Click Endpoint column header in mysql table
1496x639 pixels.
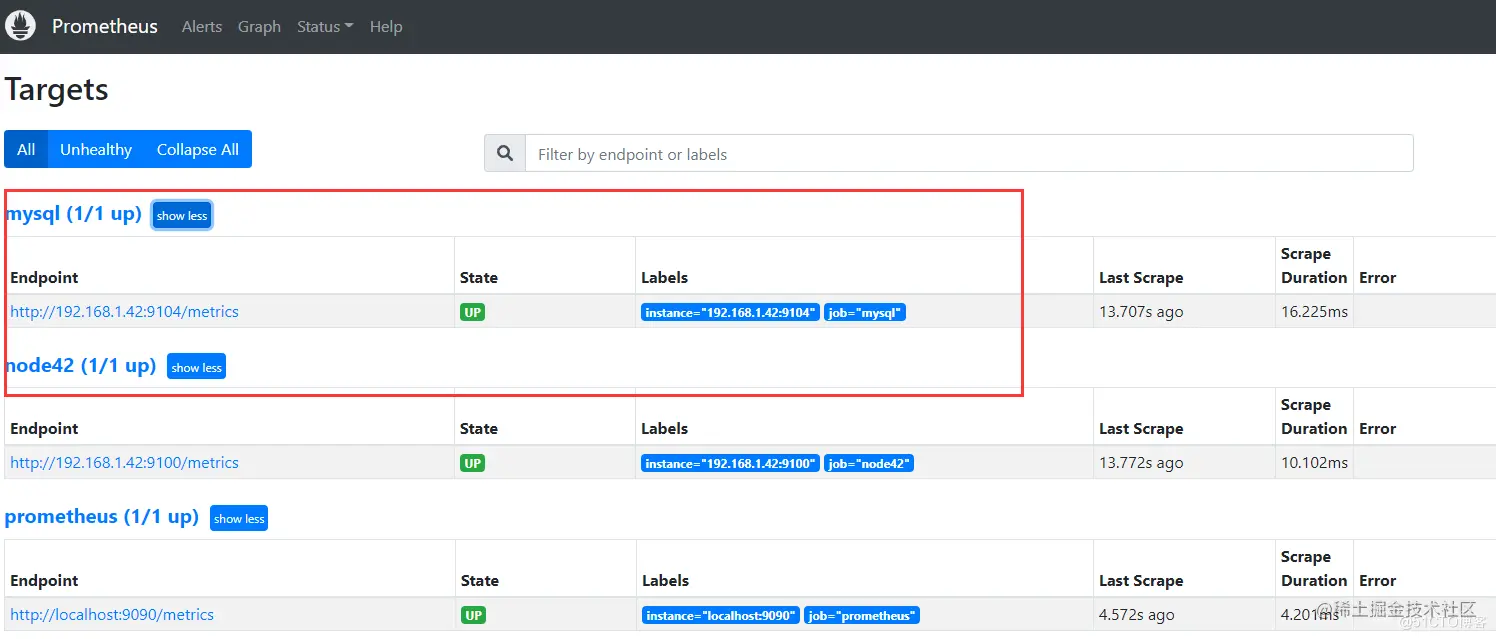tap(44, 278)
